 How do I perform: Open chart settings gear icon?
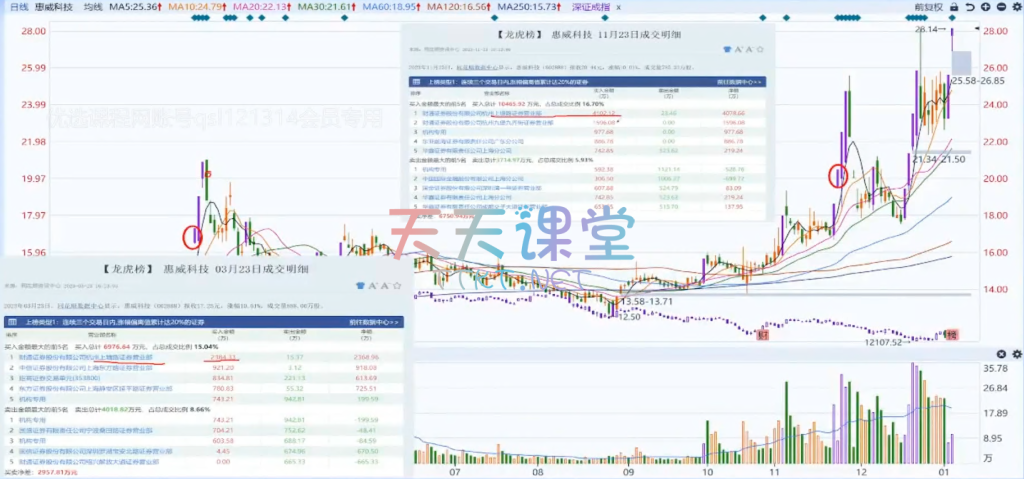1017,6
